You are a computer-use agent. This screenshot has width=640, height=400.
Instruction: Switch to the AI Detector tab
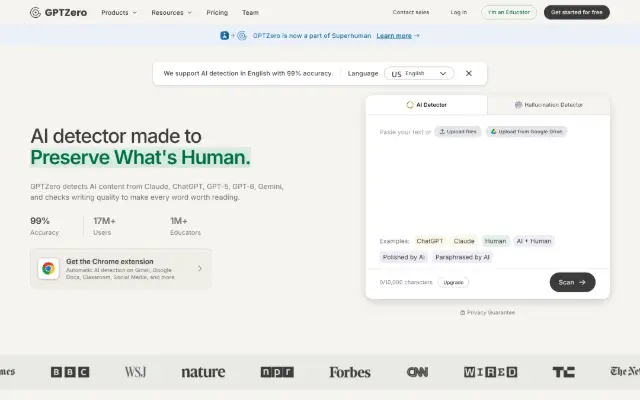[426, 105]
